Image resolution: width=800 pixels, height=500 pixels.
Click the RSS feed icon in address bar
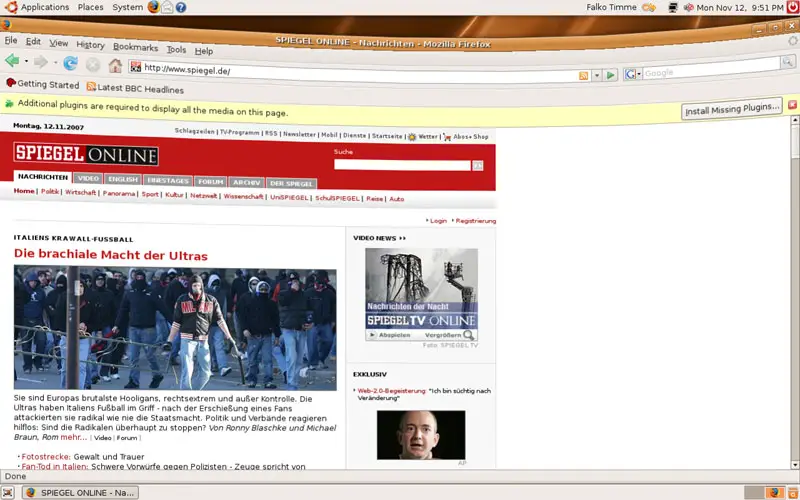(x=583, y=76)
